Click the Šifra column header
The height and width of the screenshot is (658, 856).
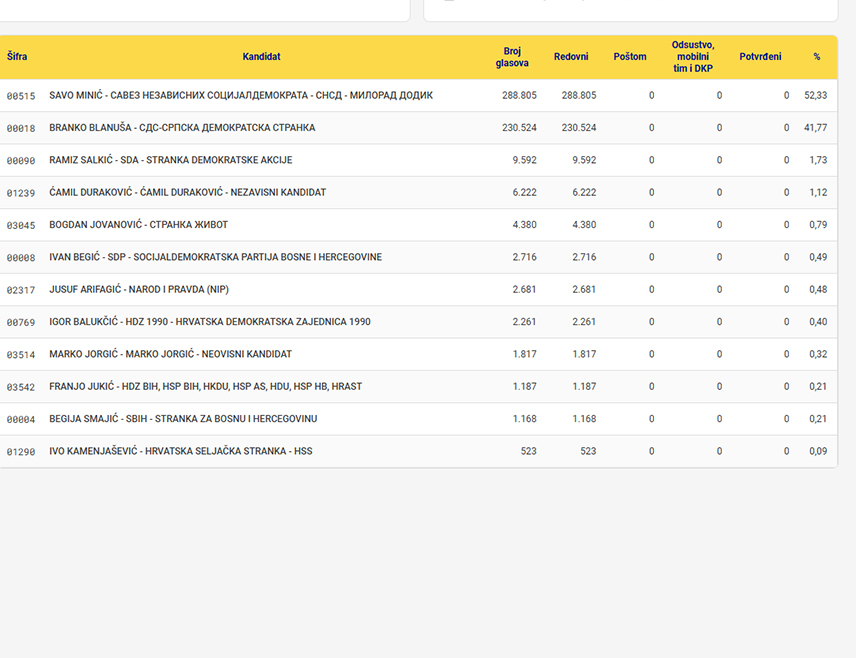click(17, 57)
